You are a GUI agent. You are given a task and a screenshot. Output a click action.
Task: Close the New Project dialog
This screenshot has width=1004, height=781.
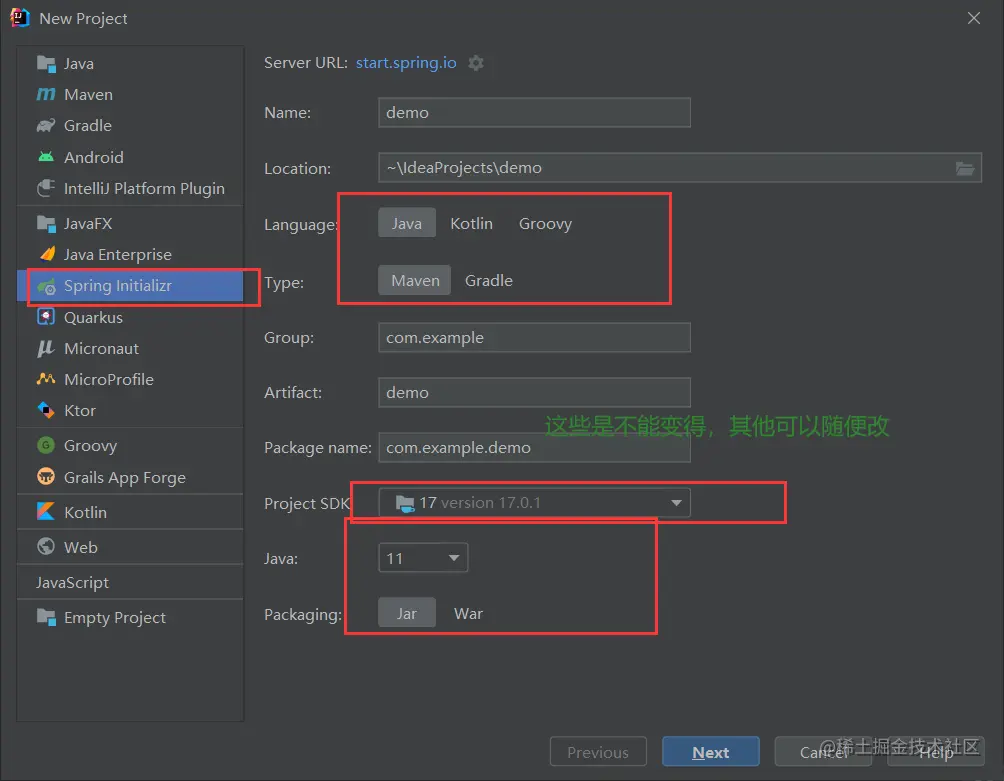coord(974,18)
